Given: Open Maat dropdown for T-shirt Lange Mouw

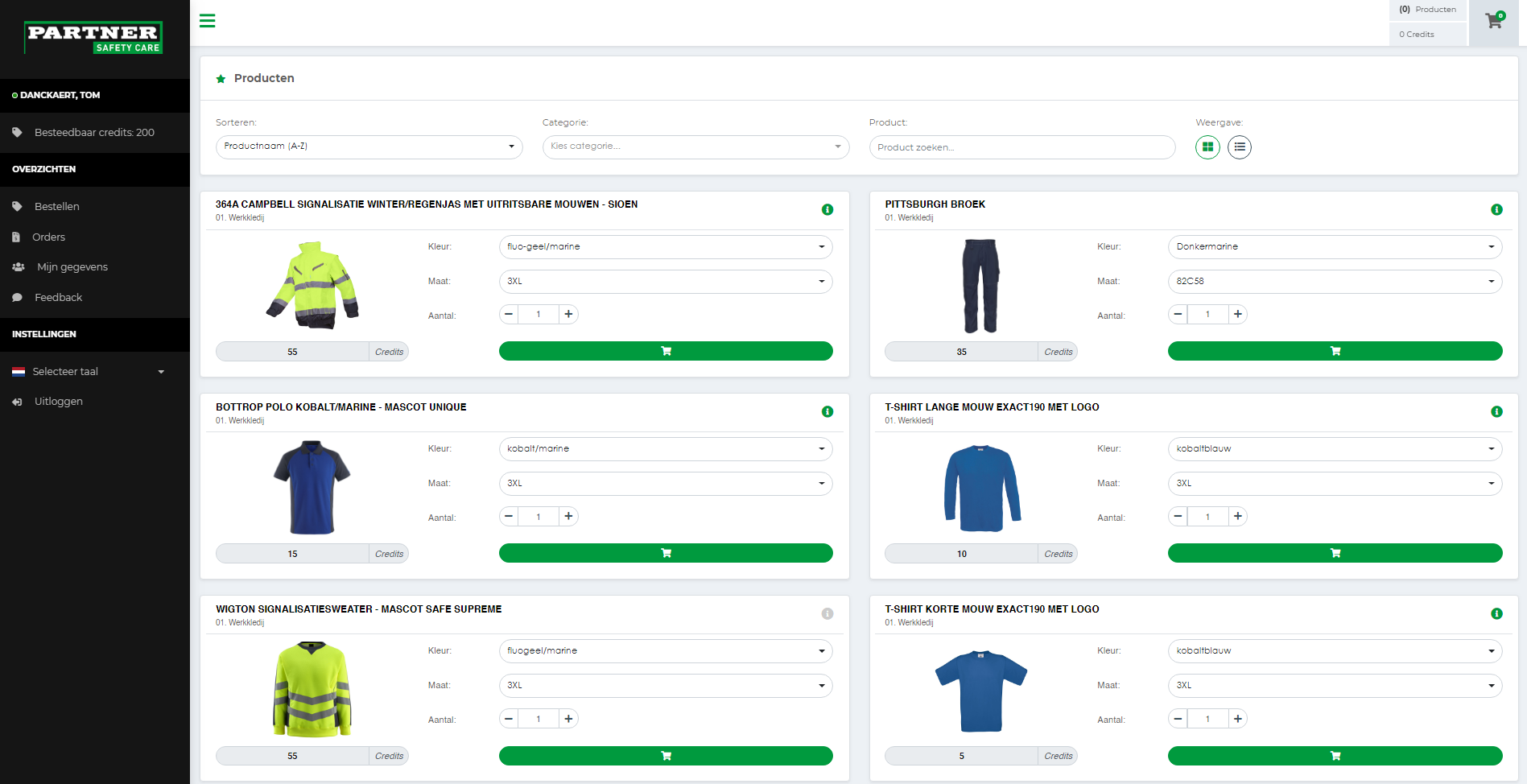Looking at the screenshot, I should 1335,484.
